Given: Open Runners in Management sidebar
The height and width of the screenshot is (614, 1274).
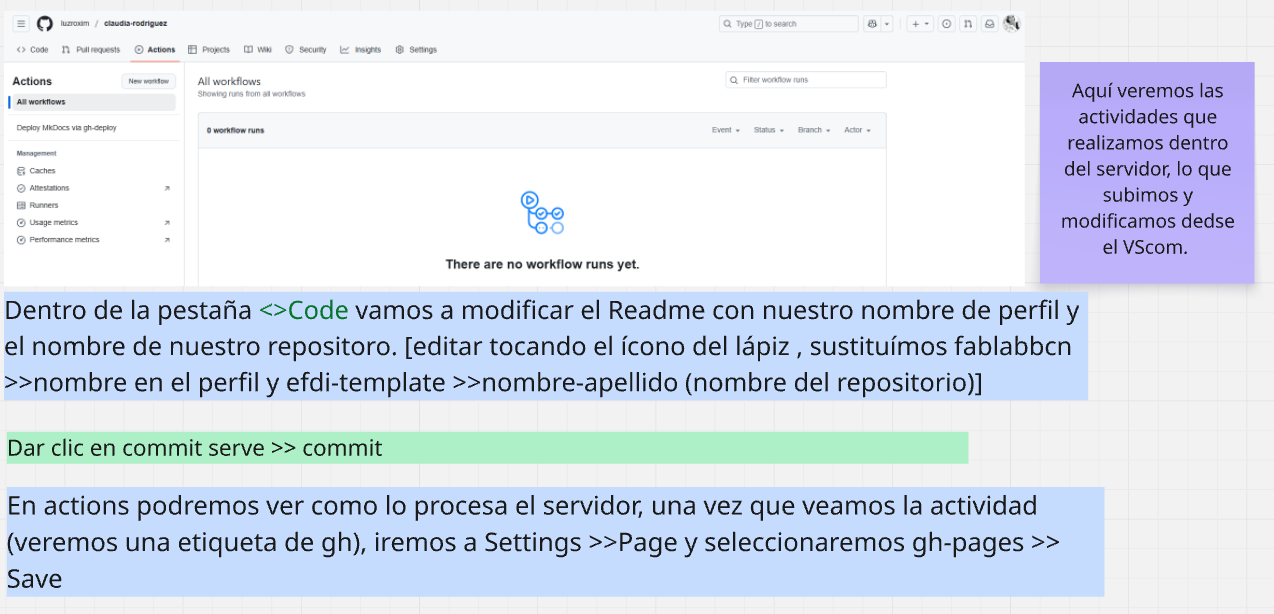Looking at the screenshot, I should (43, 205).
